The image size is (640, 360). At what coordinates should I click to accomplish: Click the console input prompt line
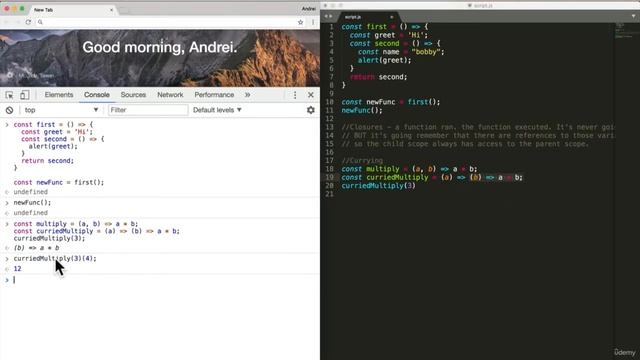coord(163,280)
